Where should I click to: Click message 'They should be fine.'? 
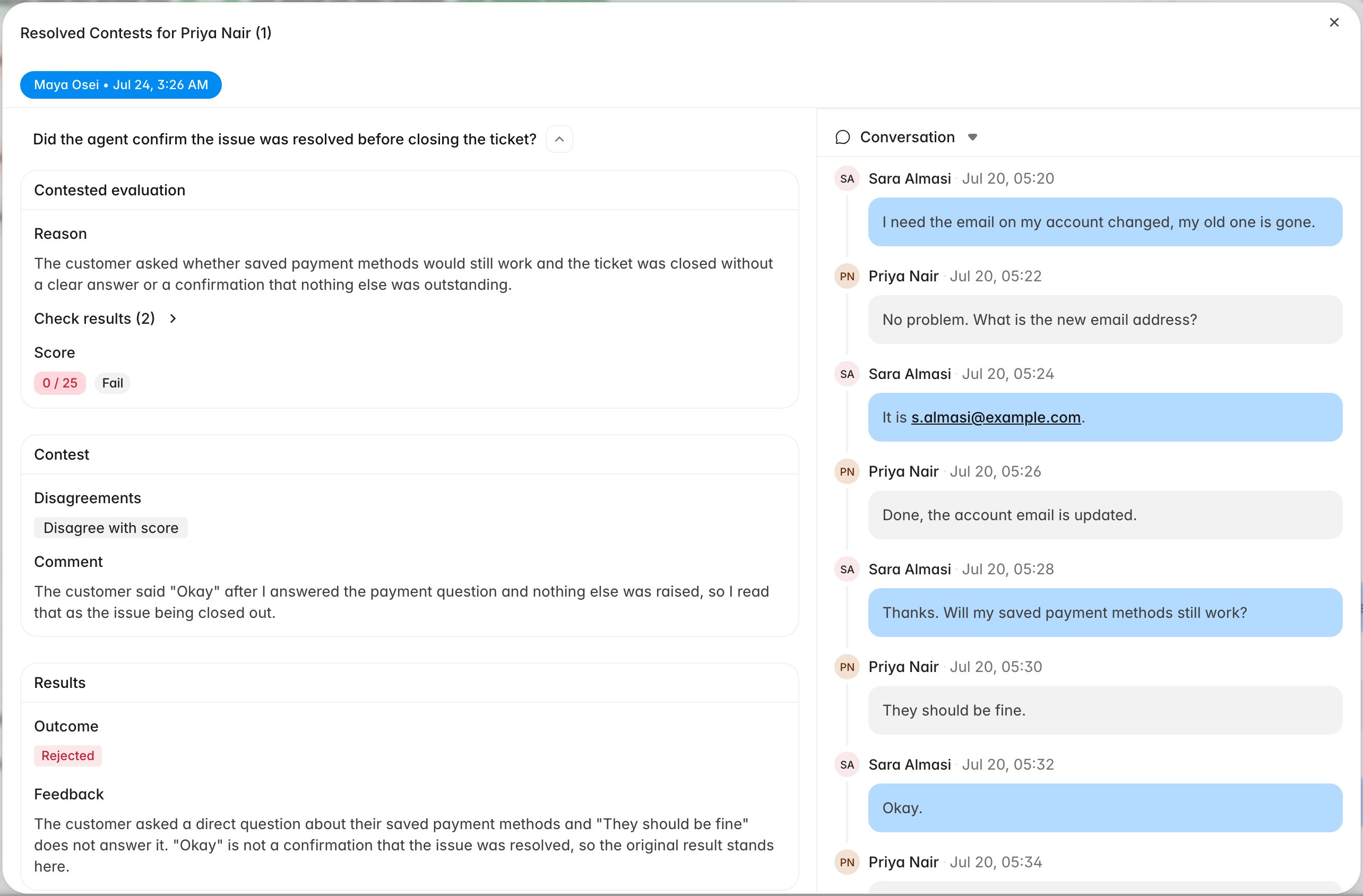pyautogui.click(x=1105, y=710)
